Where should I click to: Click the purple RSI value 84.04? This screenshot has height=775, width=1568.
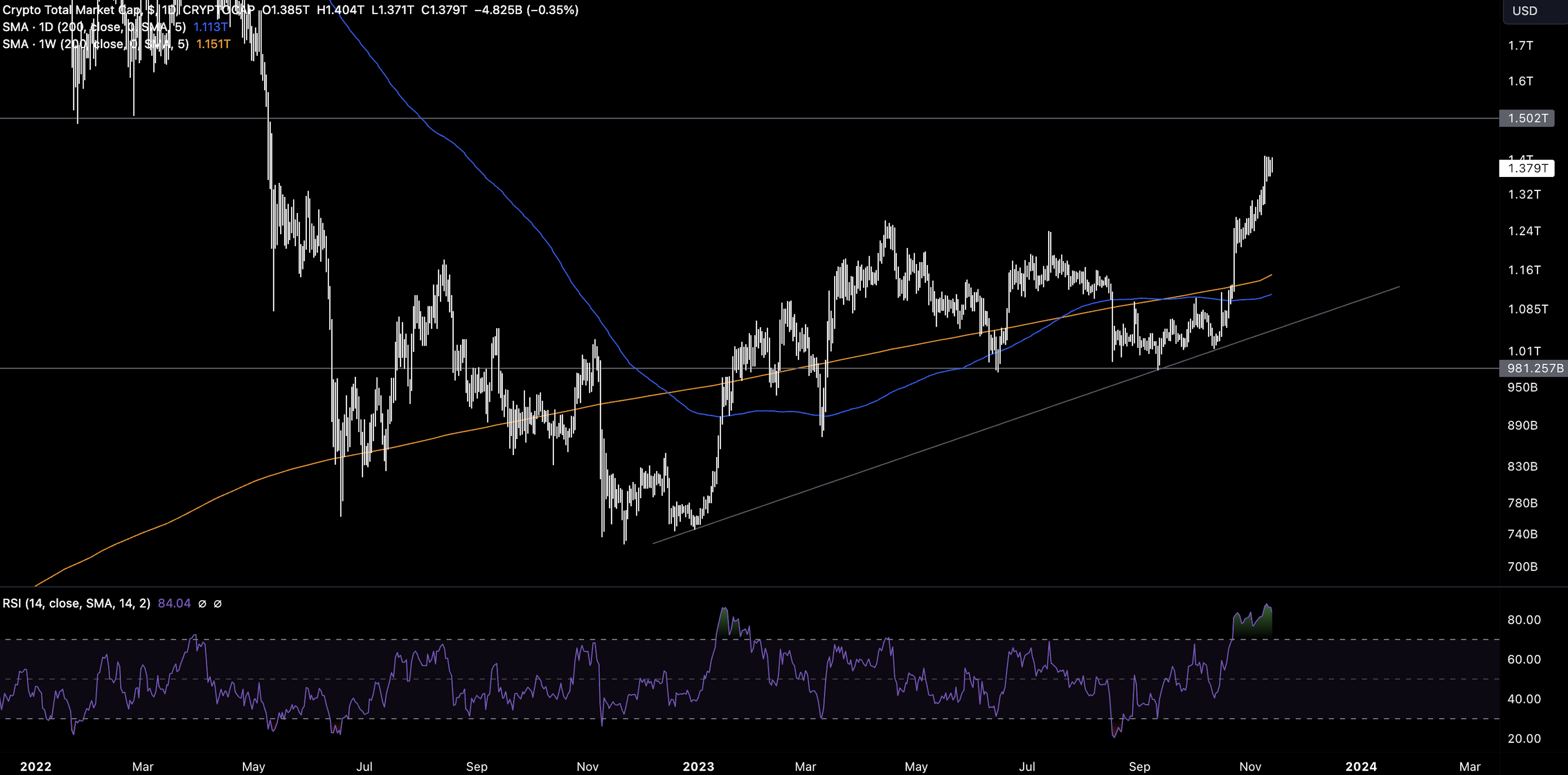[174, 603]
